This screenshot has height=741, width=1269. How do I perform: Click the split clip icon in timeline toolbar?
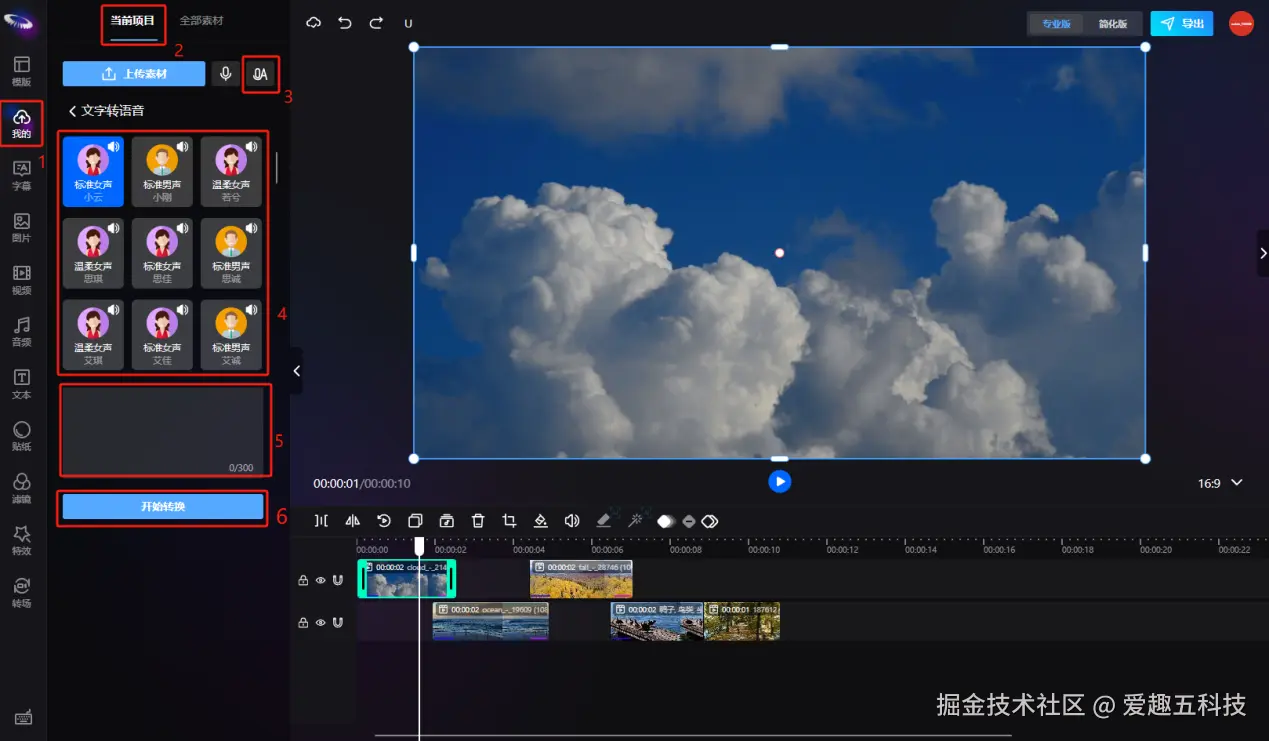321,521
